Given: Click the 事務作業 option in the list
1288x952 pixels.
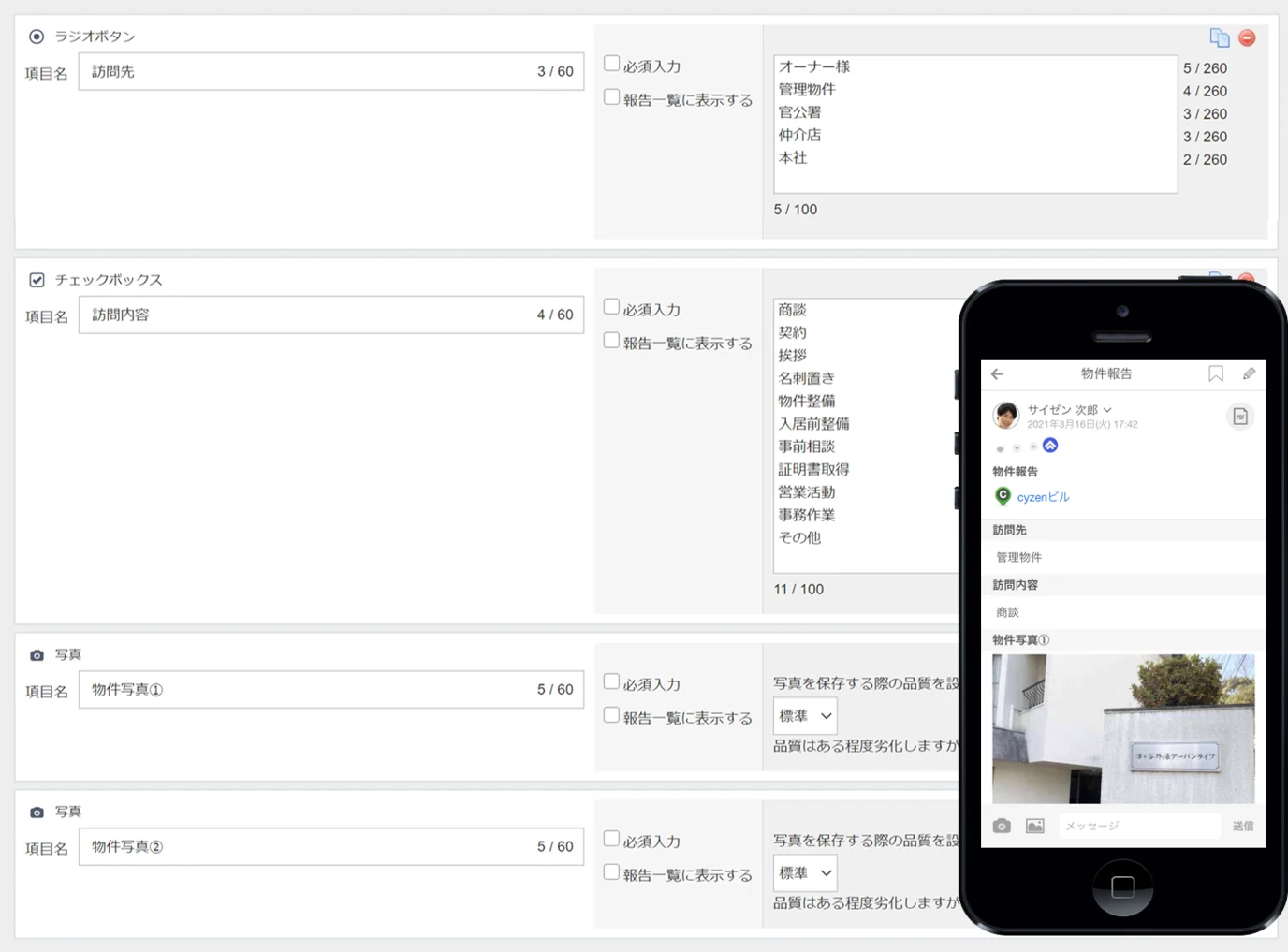Looking at the screenshot, I should (806, 515).
